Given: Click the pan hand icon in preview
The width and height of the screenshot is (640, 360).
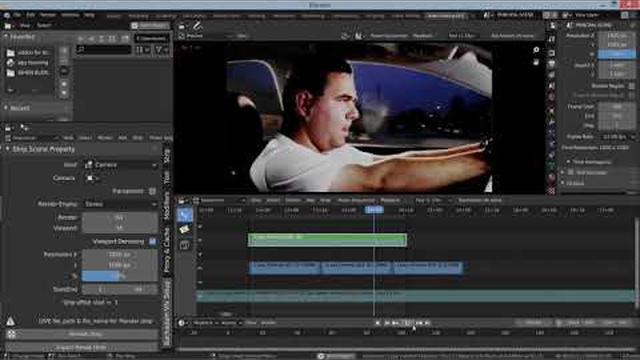Looking at the screenshot, I should [536, 62].
